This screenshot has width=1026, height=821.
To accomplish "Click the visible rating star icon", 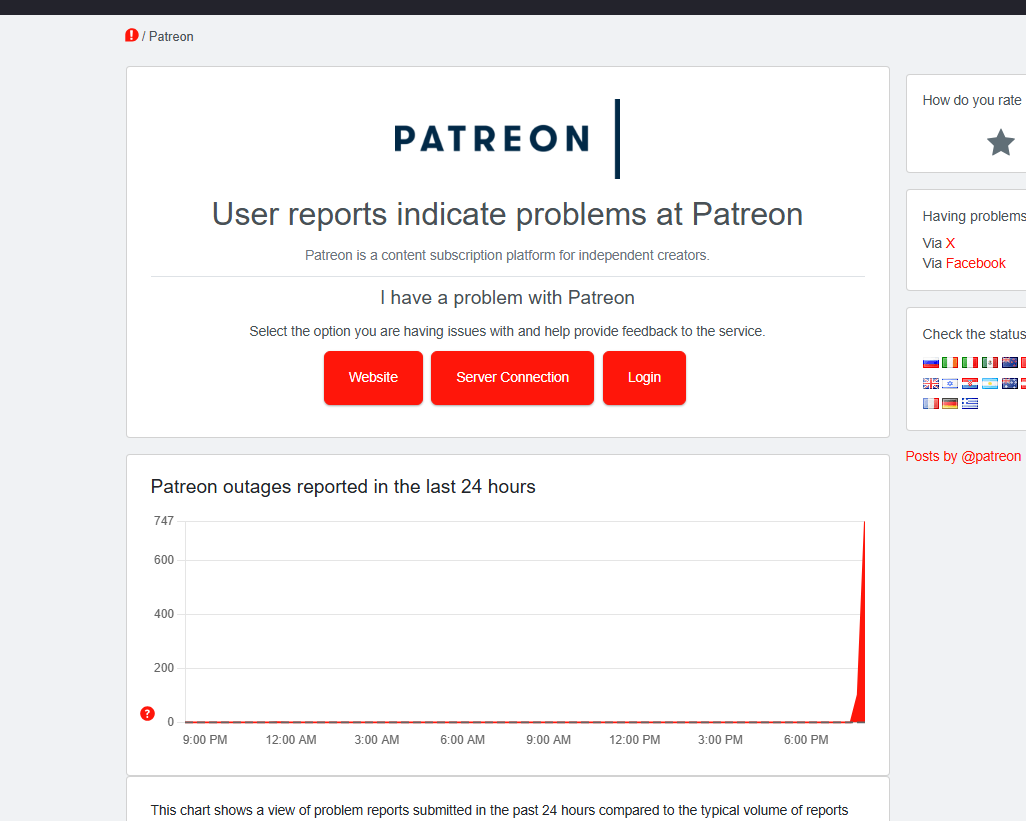I will click(x=1000, y=143).
